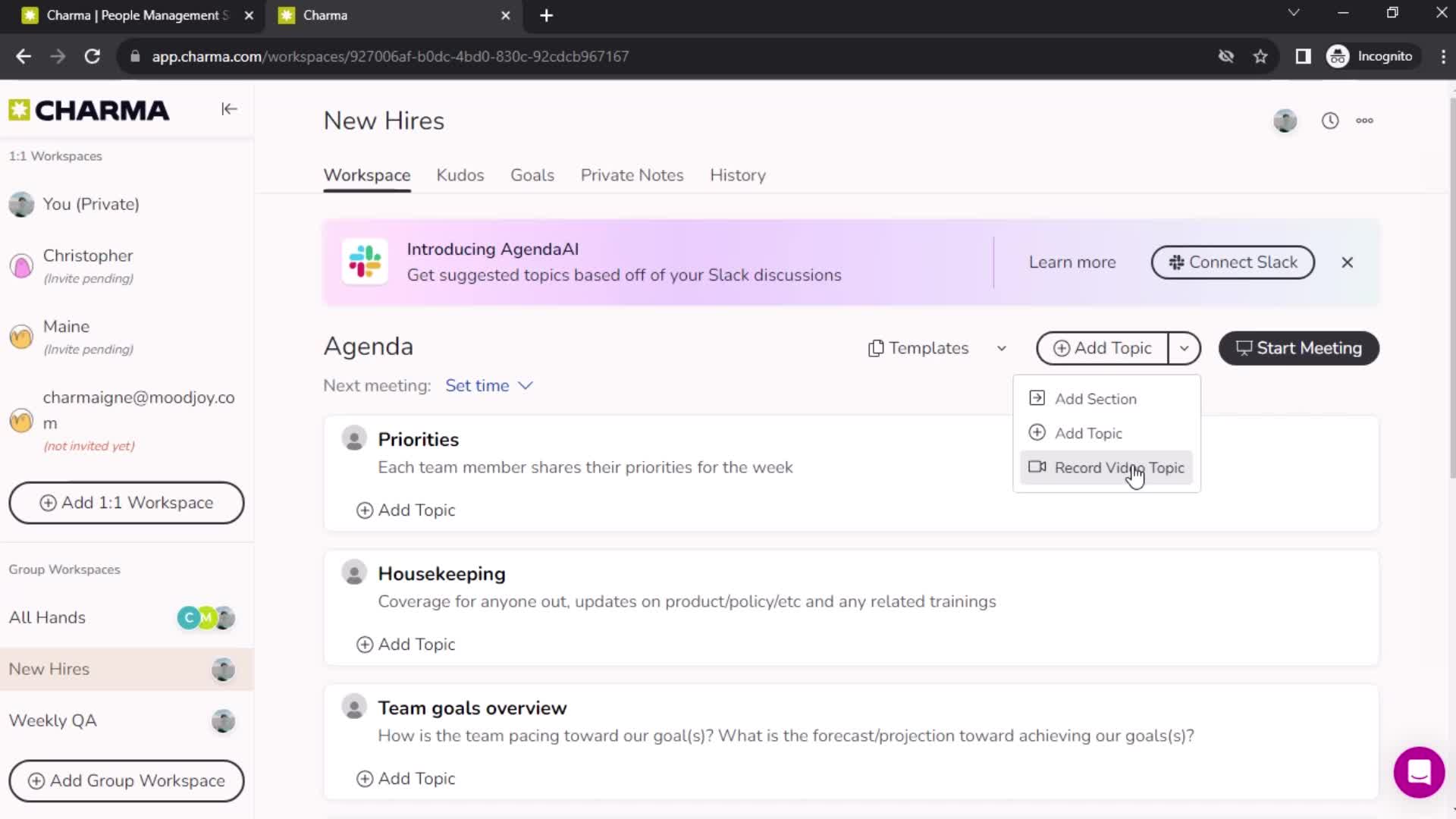Switch to the Goals tab
Viewport: 1456px width, 819px height.
(532, 175)
